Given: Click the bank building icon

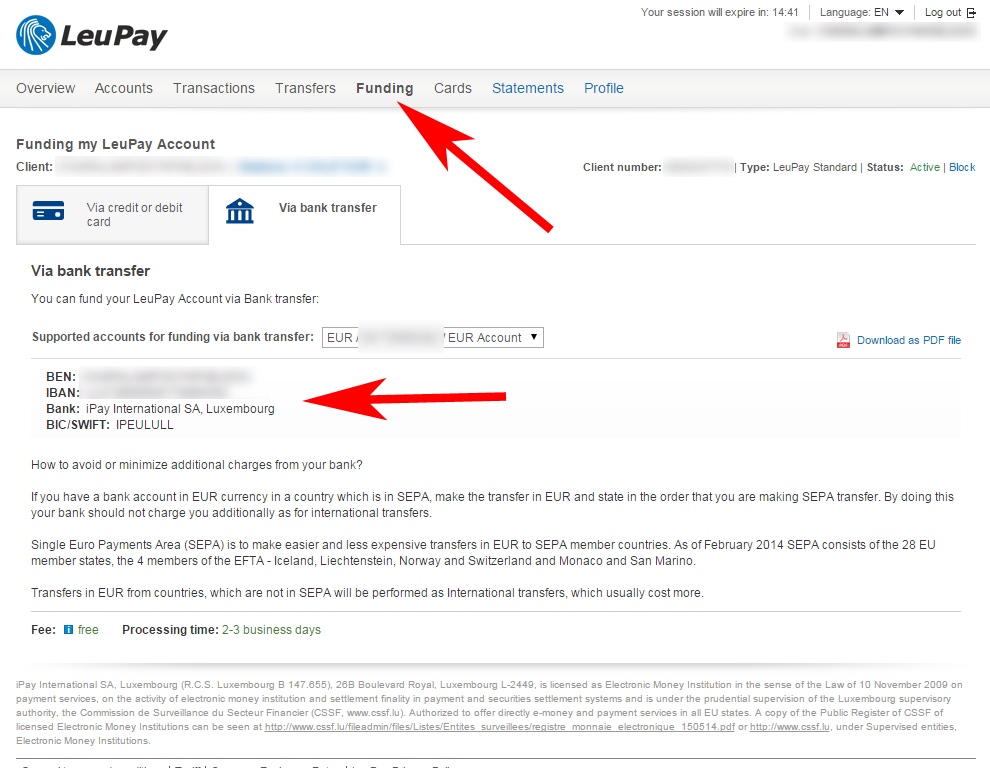Looking at the screenshot, I should coord(240,211).
